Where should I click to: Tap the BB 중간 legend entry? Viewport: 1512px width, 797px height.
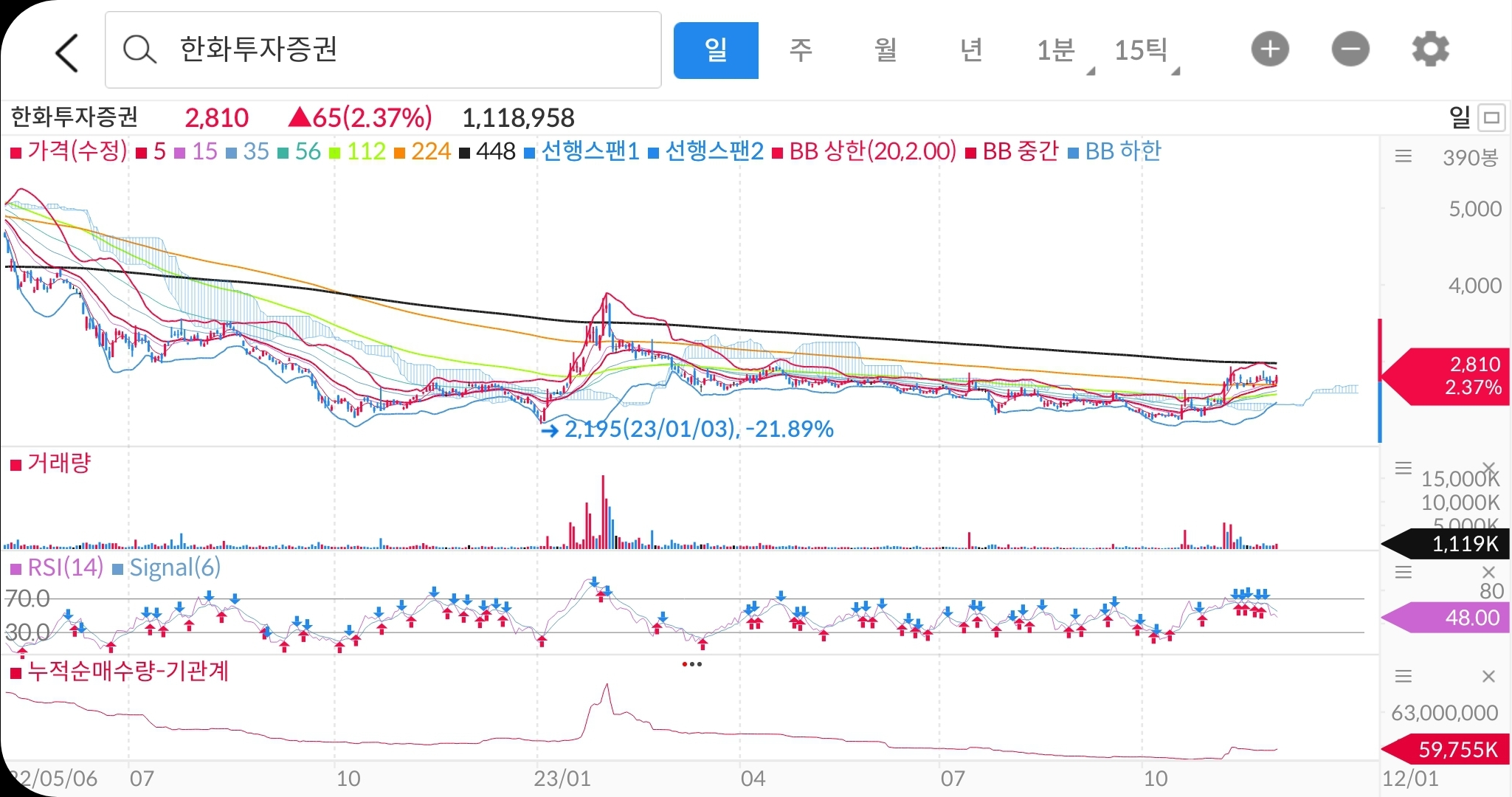click(1012, 151)
